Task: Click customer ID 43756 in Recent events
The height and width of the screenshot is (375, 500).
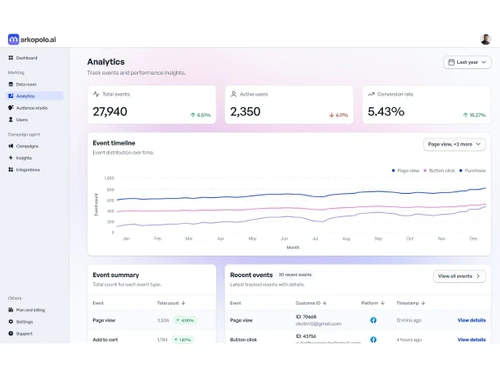Action: coord(306,336)
